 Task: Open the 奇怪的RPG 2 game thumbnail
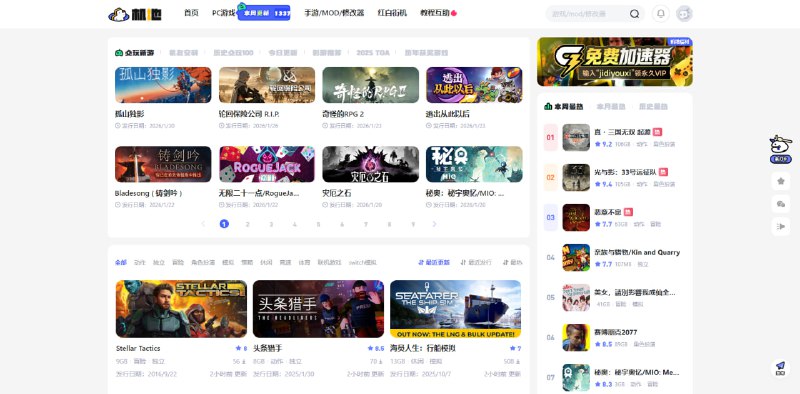point(370,85)
